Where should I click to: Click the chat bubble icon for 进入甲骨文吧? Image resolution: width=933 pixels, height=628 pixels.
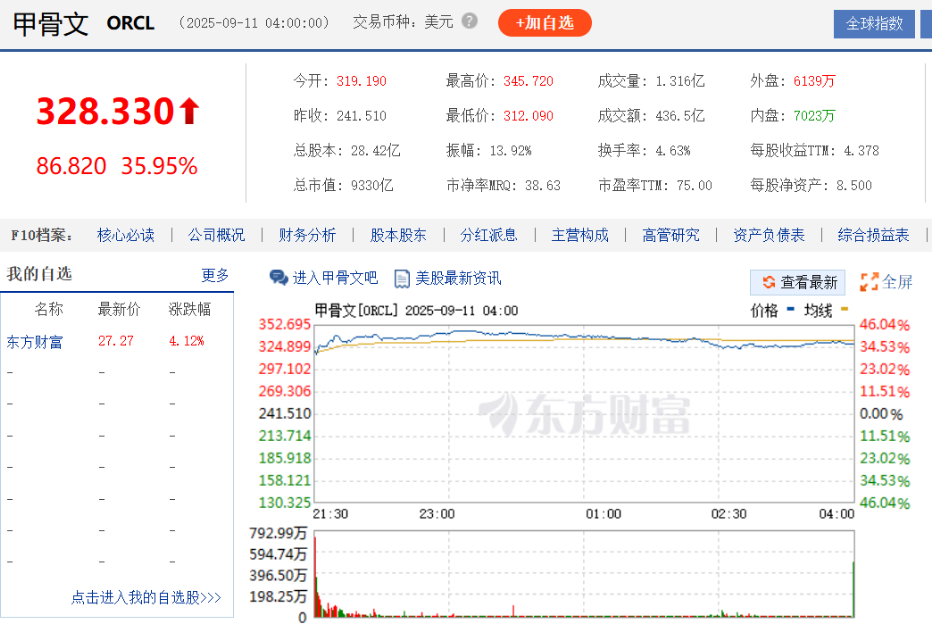[x=279, y=278]
